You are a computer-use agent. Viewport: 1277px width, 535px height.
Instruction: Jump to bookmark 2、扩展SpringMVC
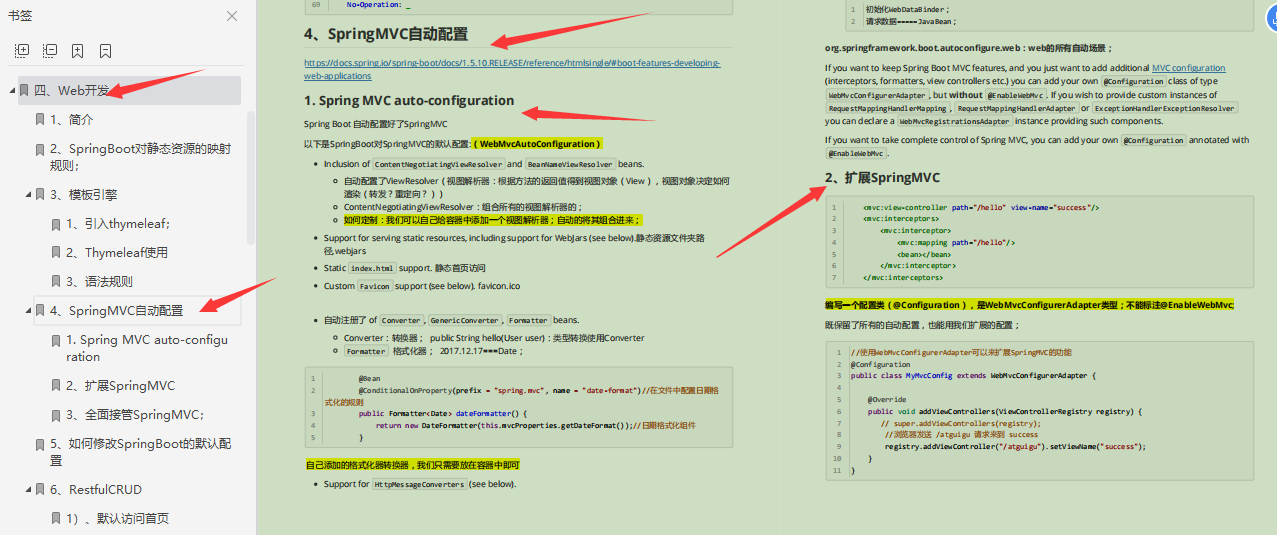[x=120, y=386]
